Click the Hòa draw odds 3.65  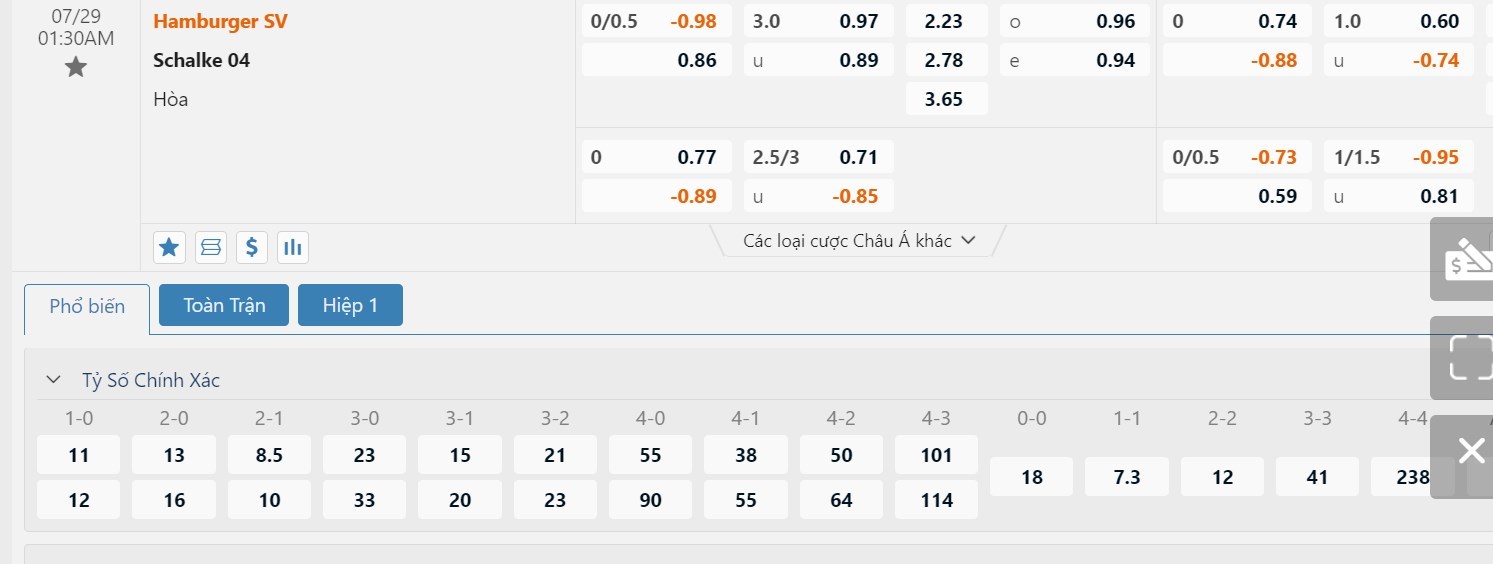point(945,99)
